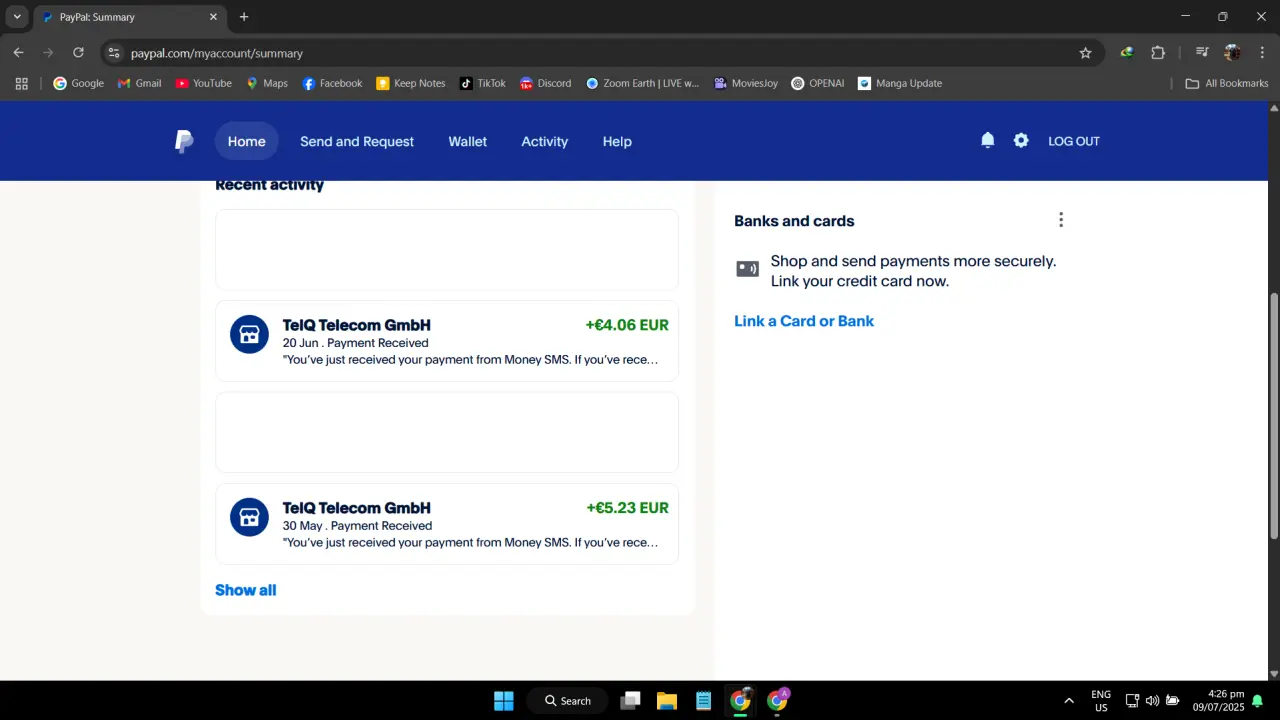Open File Explorer from the taskbar
This screenshot has width=1280, height=720.
667,701
